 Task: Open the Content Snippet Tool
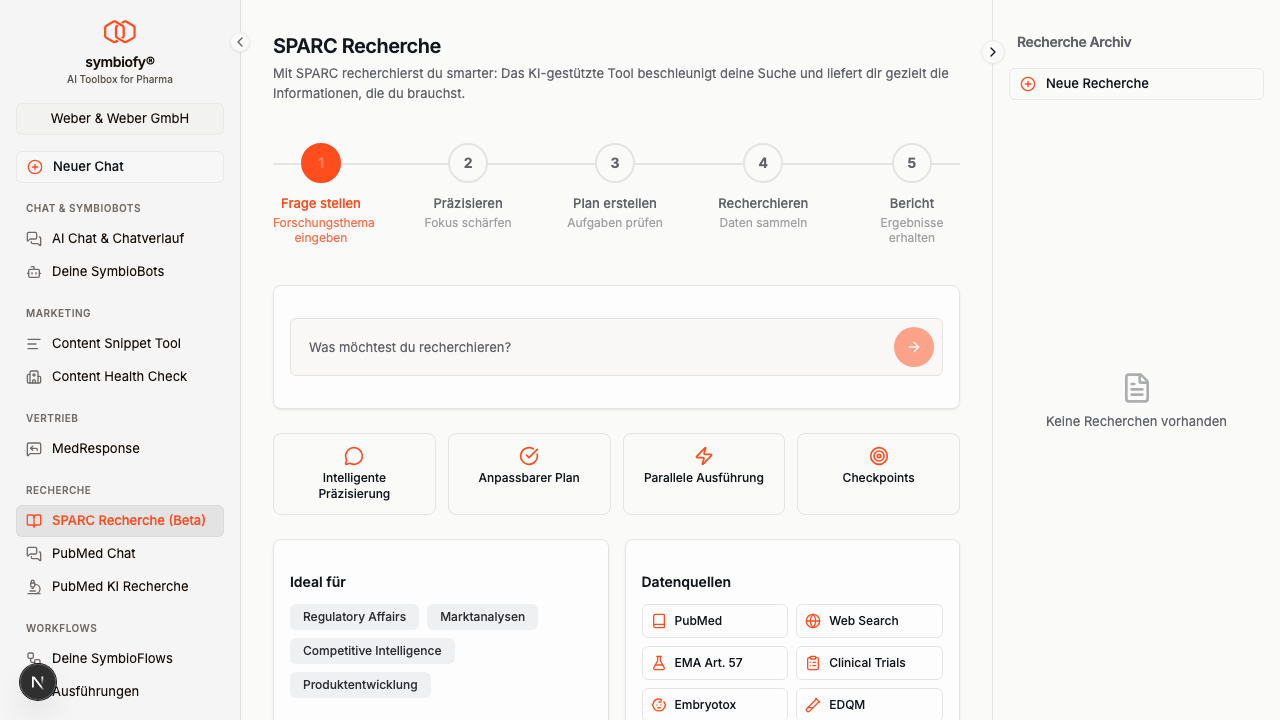click(116, 343)
